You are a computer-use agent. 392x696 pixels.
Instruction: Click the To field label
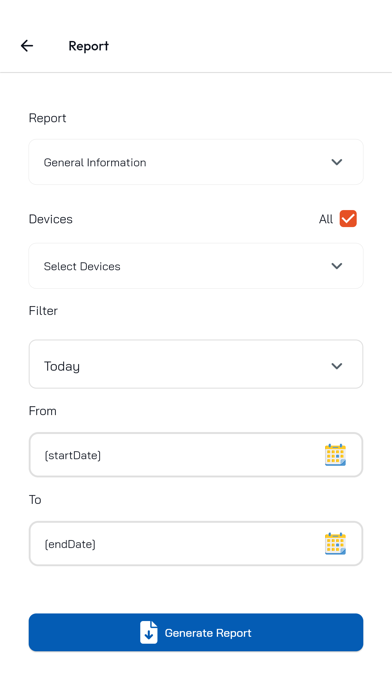35,500
